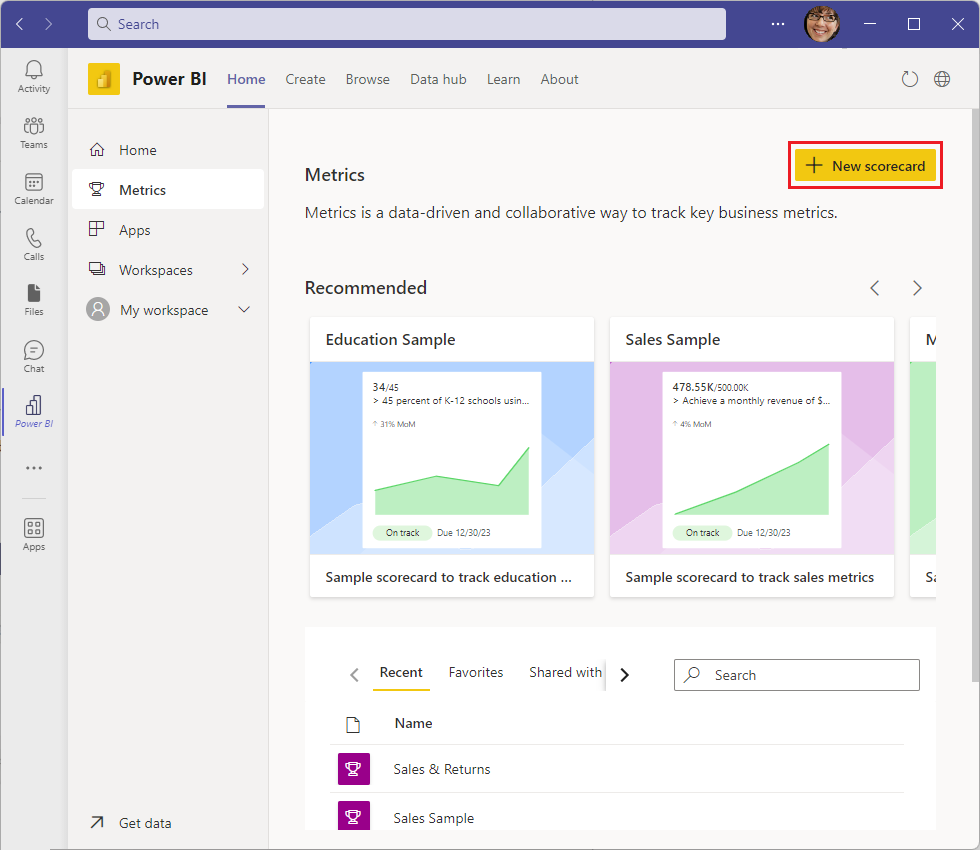Move list tabs left with chevron
This screenshot has width=980, height=850.
pos(354,675)
